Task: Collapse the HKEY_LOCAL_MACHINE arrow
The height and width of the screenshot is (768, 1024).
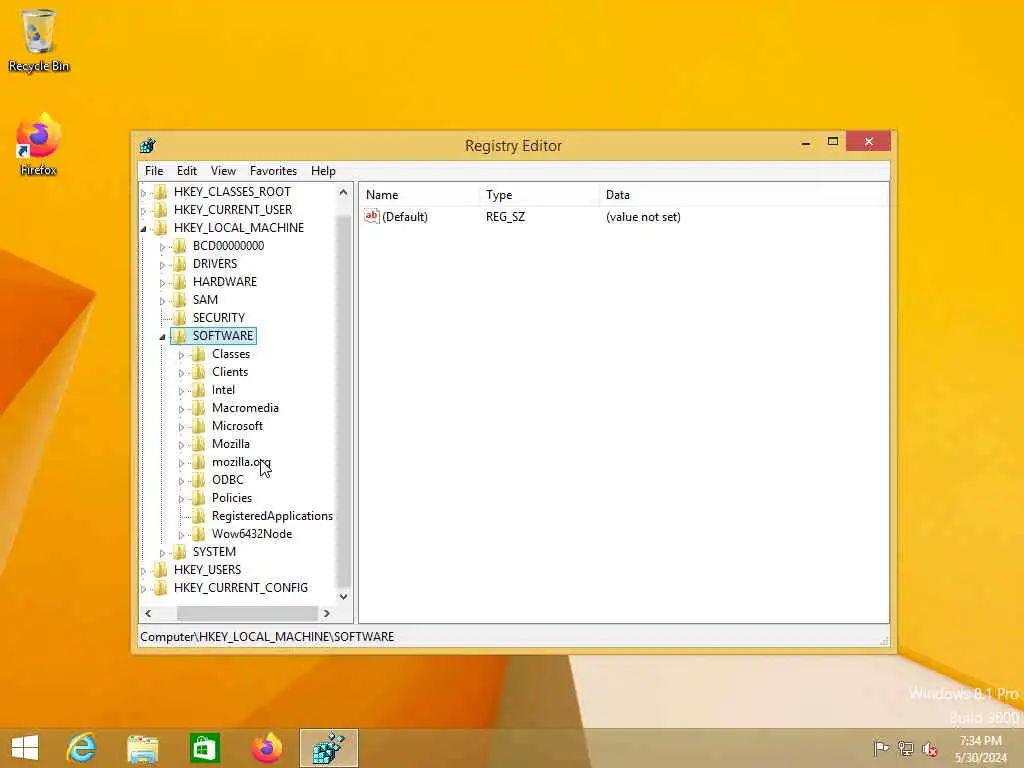Action: [144, 229]
